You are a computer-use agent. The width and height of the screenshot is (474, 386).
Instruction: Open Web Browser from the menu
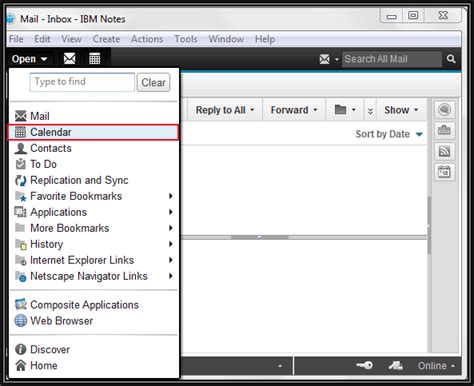(x=94, y=321)
